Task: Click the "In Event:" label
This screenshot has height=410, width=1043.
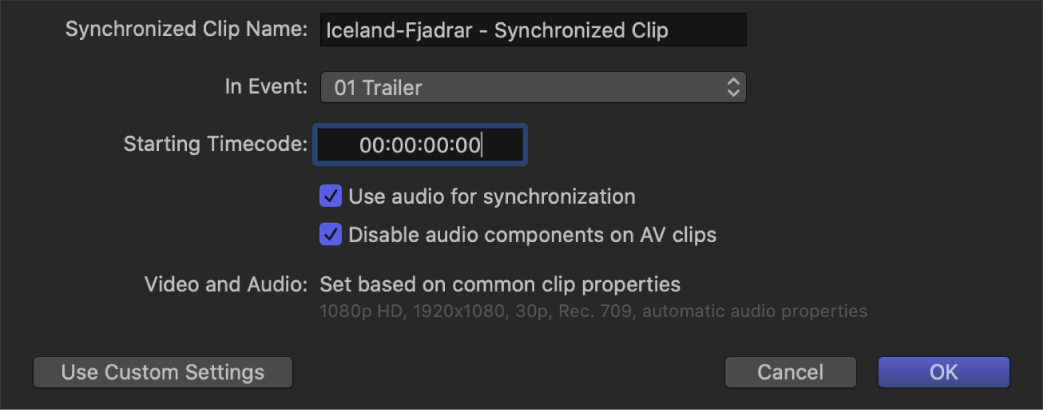Action: pos(266,87)
